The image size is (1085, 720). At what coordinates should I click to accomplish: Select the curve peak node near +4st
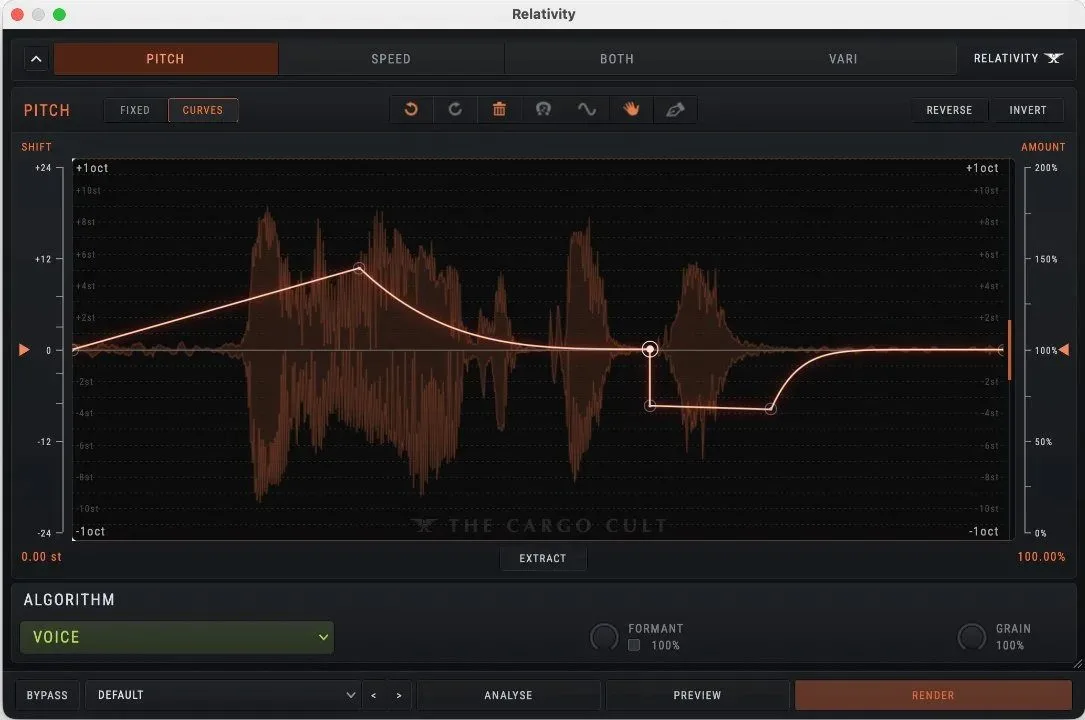pos(358,268)
